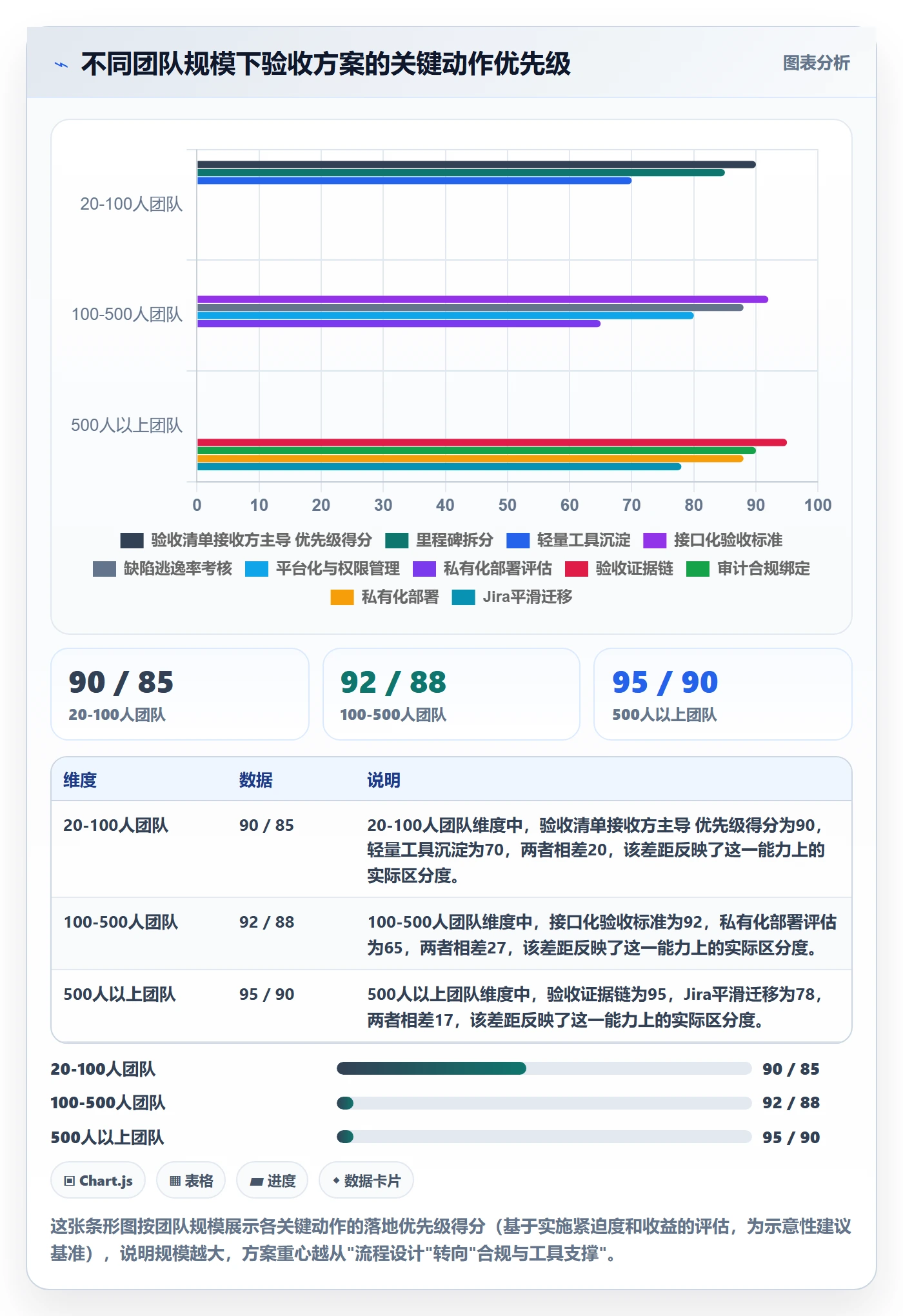The height and width of the screenshot is (1316, 903).
Task: Click the 95 / 90 data card
Action: point(723,694)
